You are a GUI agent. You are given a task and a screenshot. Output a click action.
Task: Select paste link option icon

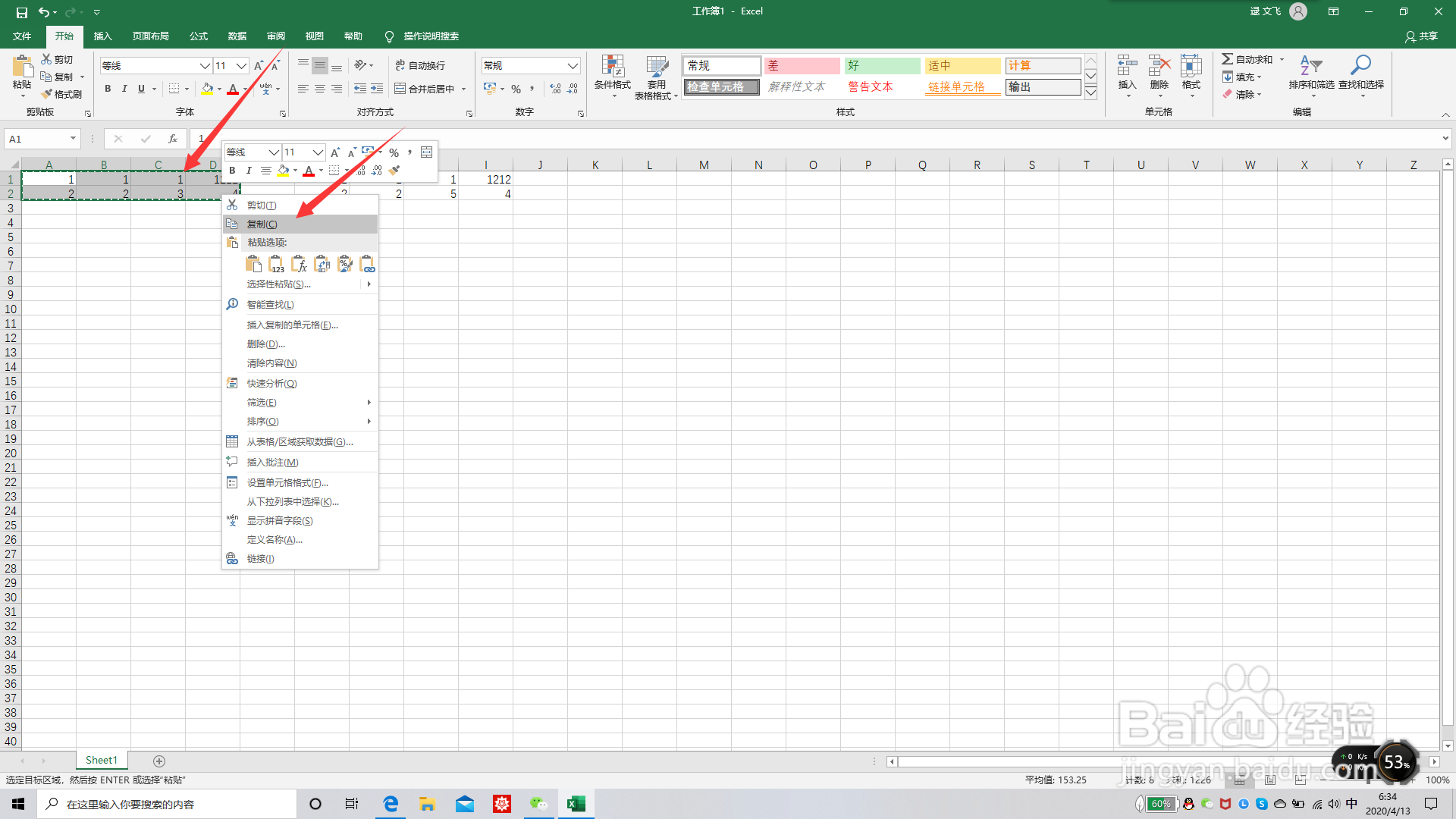coord(367,264)
